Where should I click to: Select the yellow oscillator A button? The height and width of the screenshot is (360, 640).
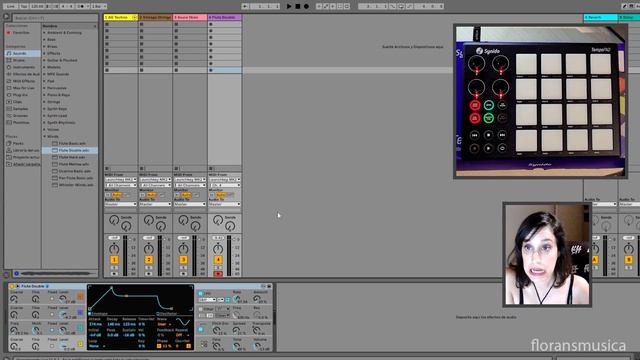click(x=80, y=344)
